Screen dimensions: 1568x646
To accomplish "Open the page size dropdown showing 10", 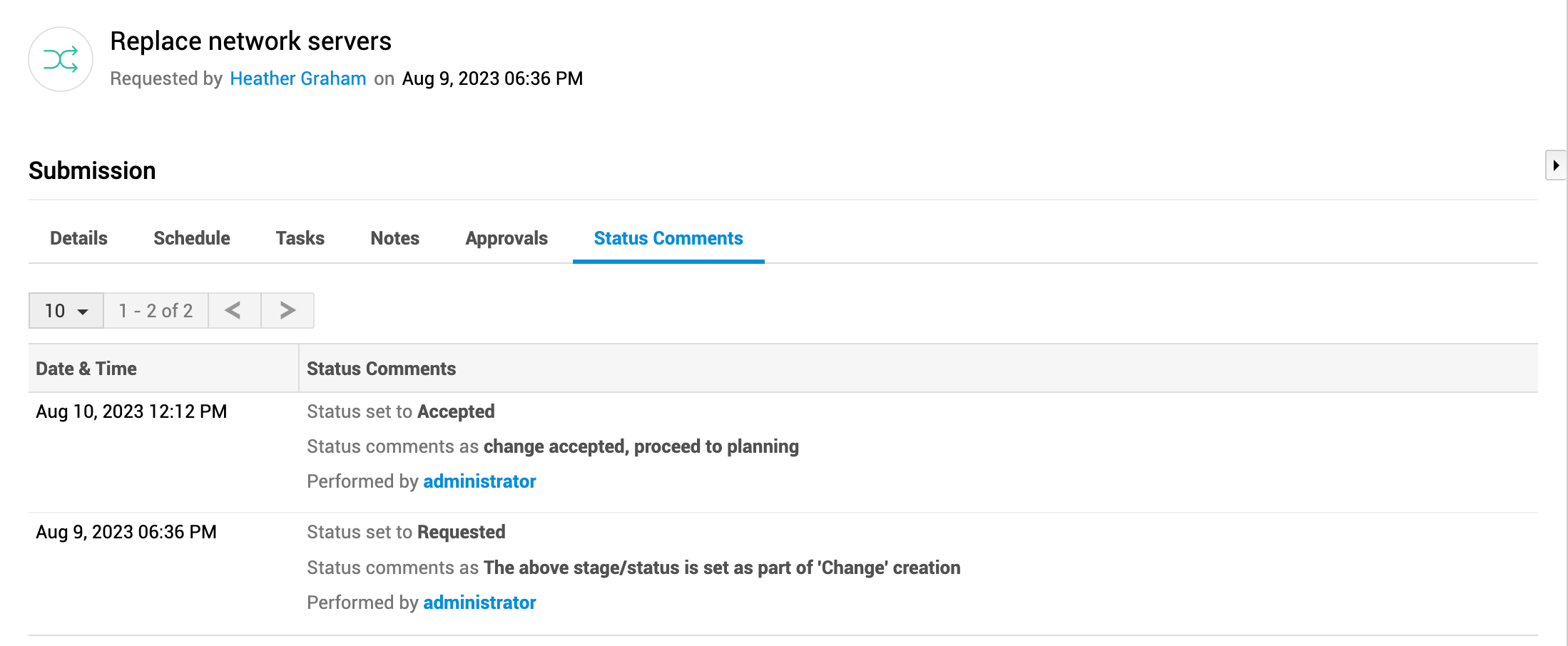I will (66, 310).
